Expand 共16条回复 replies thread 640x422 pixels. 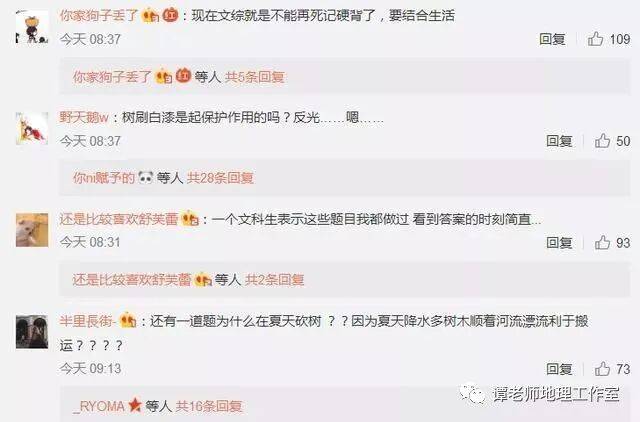tap(209, 406)
